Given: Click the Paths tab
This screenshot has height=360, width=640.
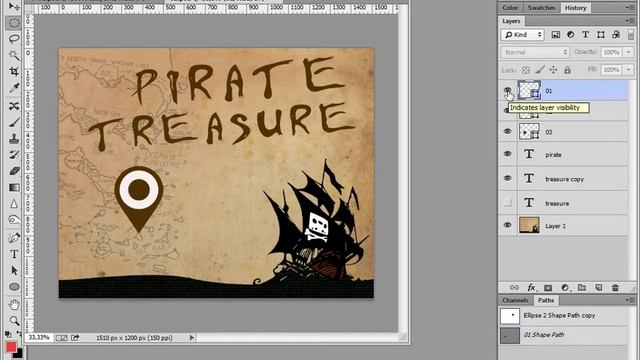Looking at the screenshot, I should click(546, 300).
